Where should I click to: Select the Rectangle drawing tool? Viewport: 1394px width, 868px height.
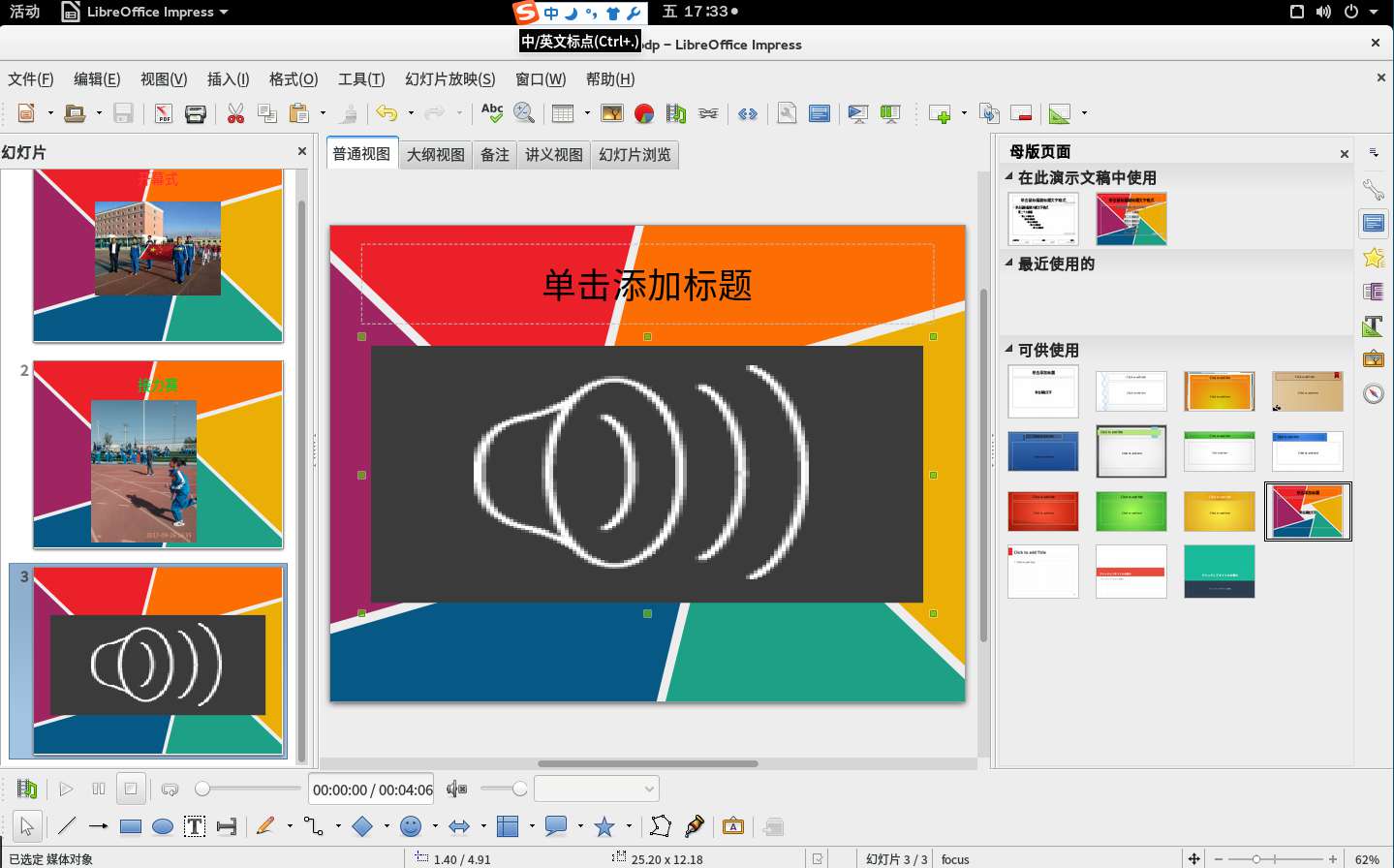(x=131, y=826)
